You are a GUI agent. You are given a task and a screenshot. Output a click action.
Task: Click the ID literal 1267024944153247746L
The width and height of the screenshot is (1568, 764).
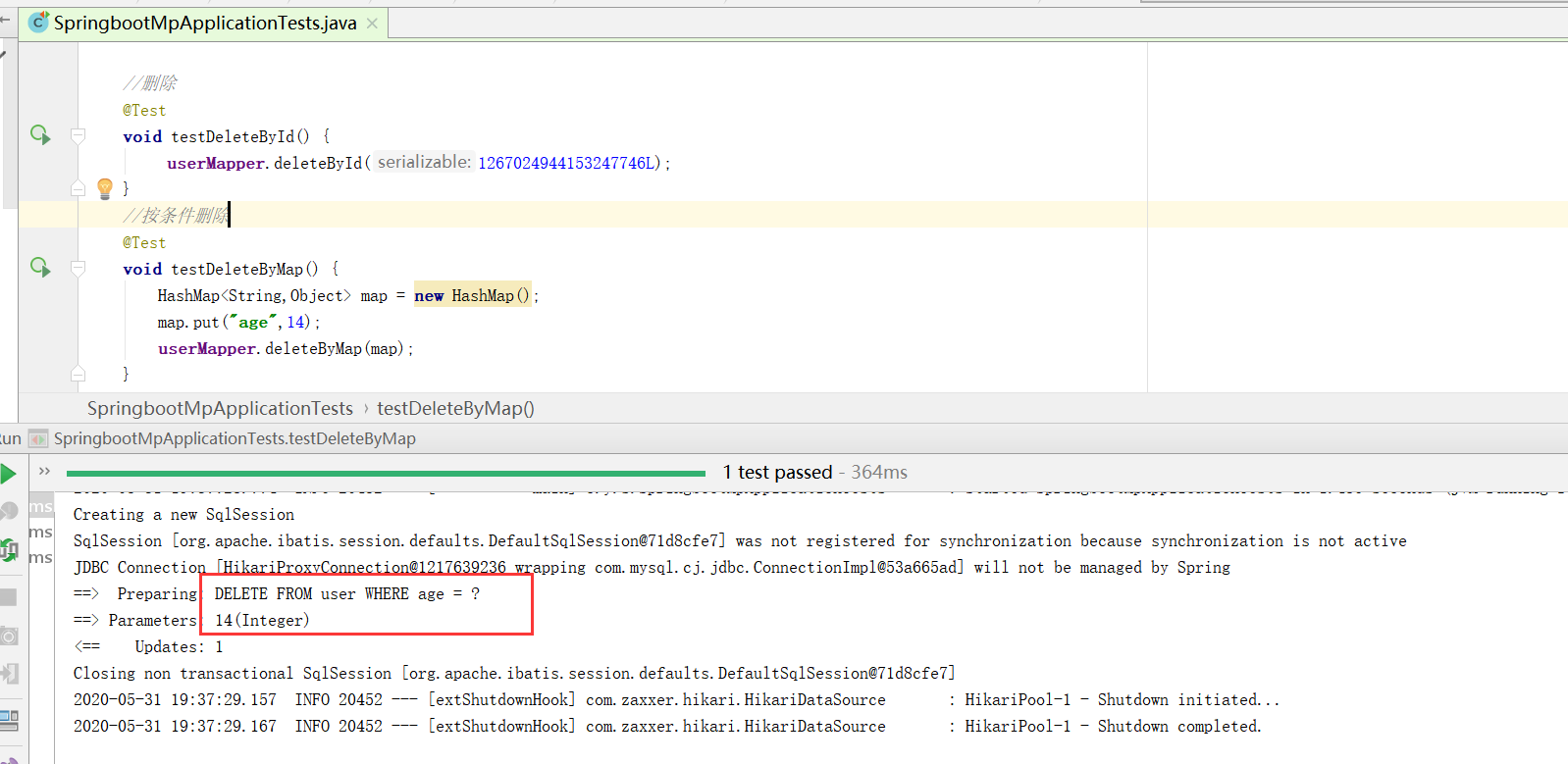[x=565, y=163]
